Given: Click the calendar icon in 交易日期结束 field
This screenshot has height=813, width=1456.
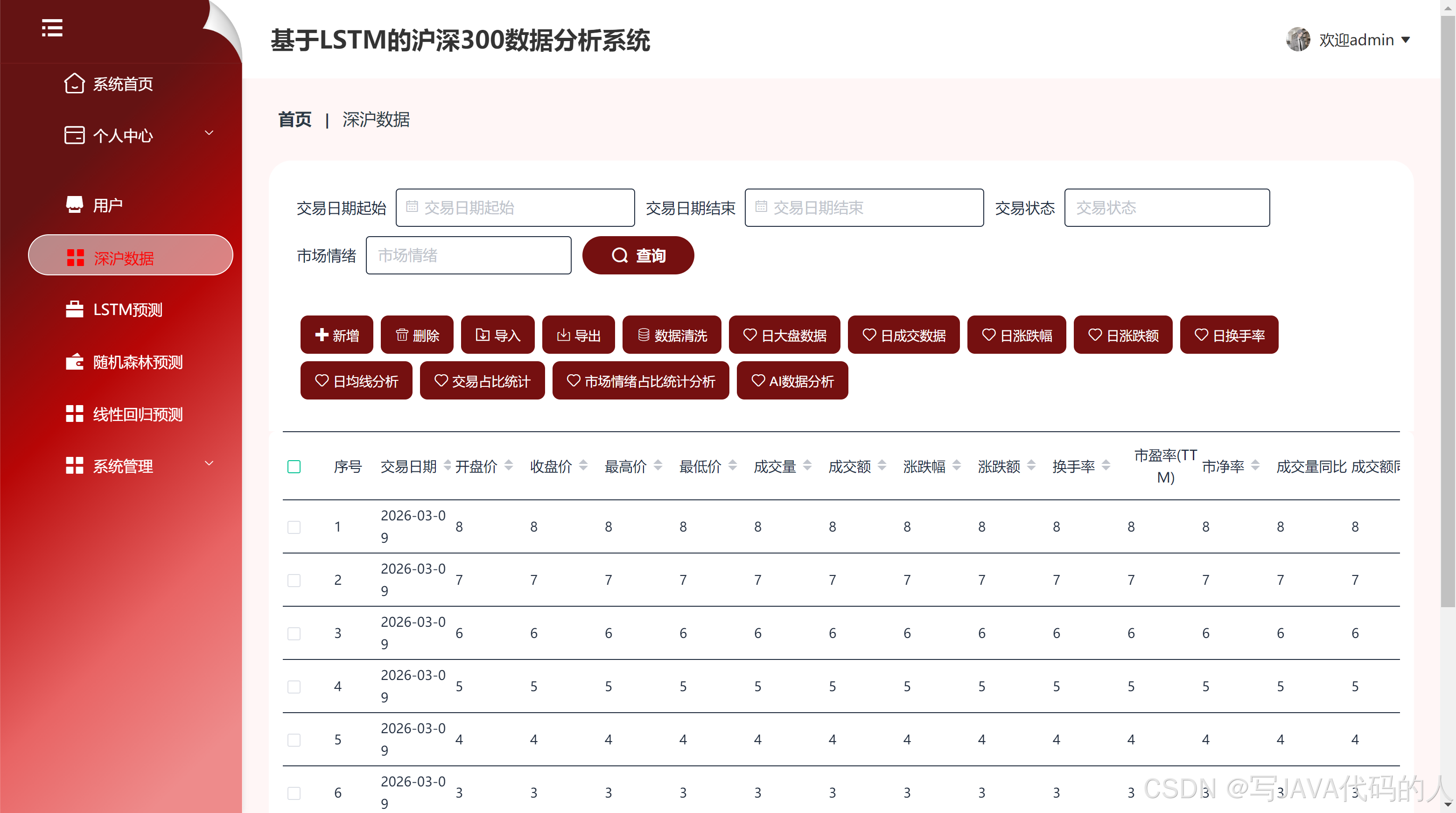Looking at the screenshot, I should pyautogui.click(x=761, y=207).
